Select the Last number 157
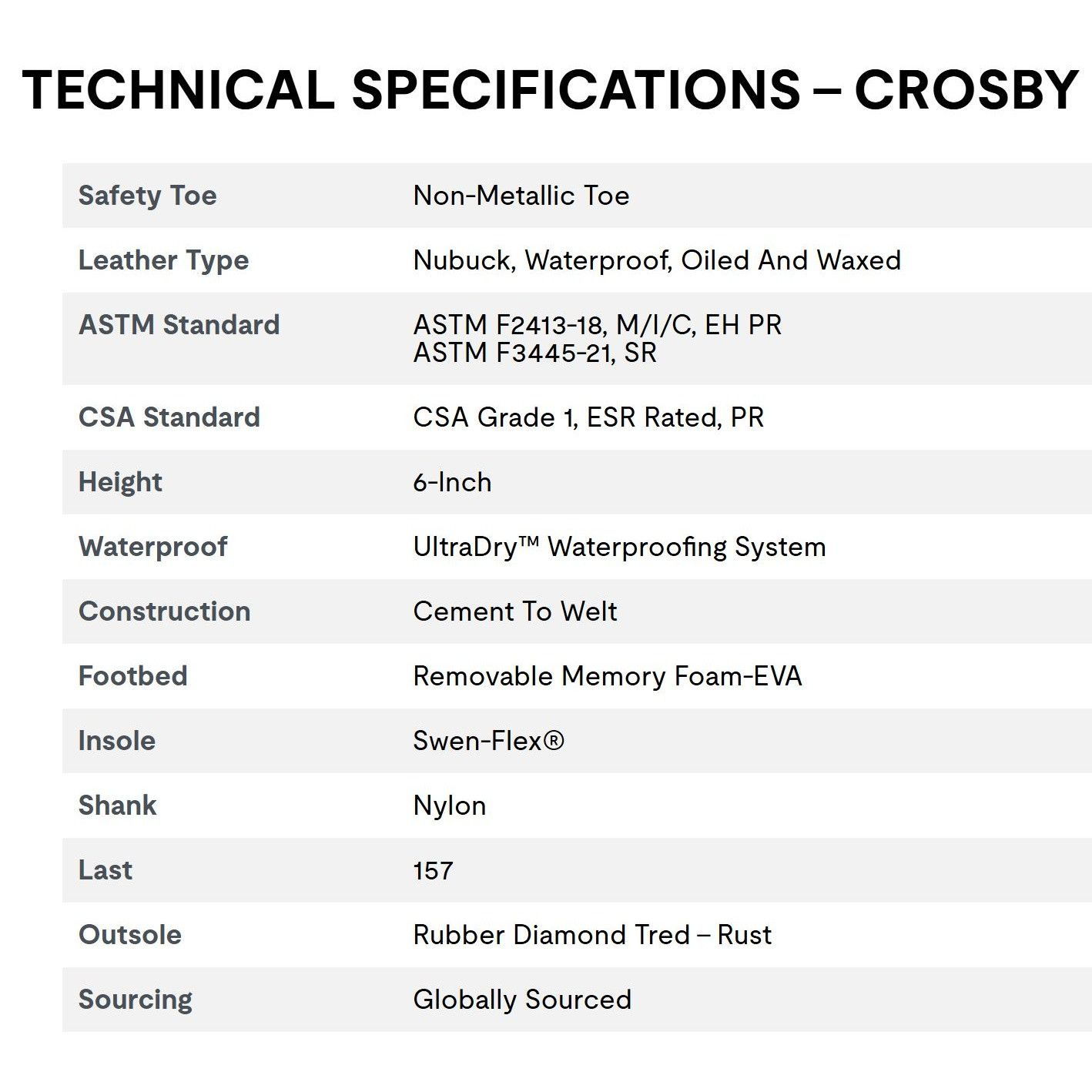1092x1092 pixels. (433, 871)
